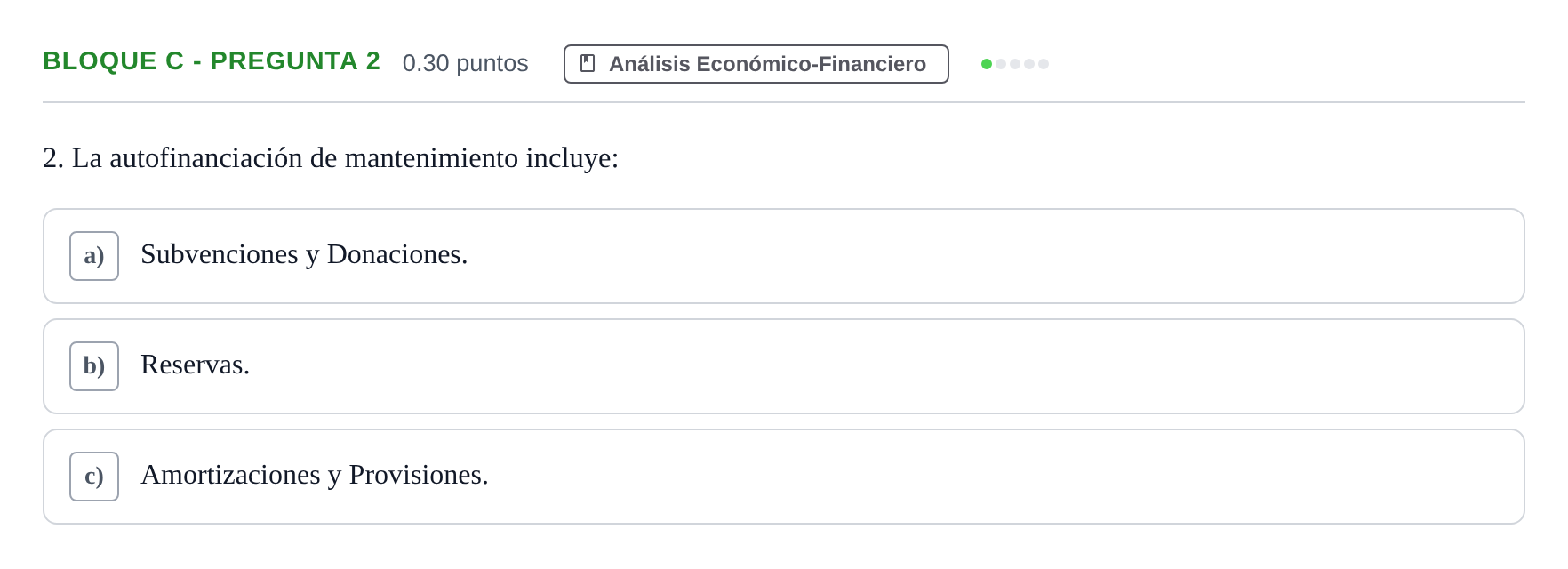Screen dimensions: 1568x569
Task: Click the horizontal divider under the header
Action: (784, 102)
